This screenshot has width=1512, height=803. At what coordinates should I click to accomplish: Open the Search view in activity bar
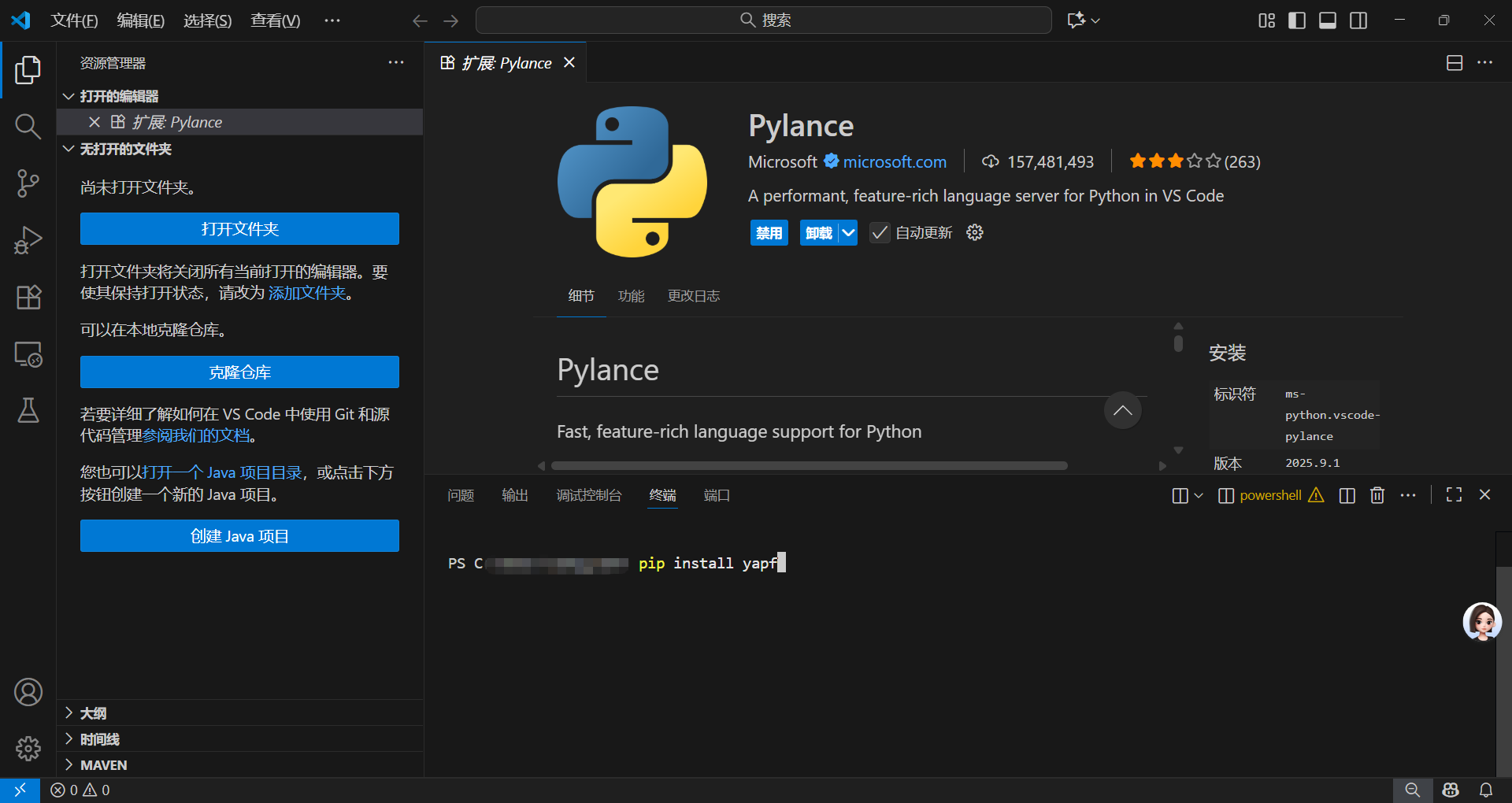(28, 126)
